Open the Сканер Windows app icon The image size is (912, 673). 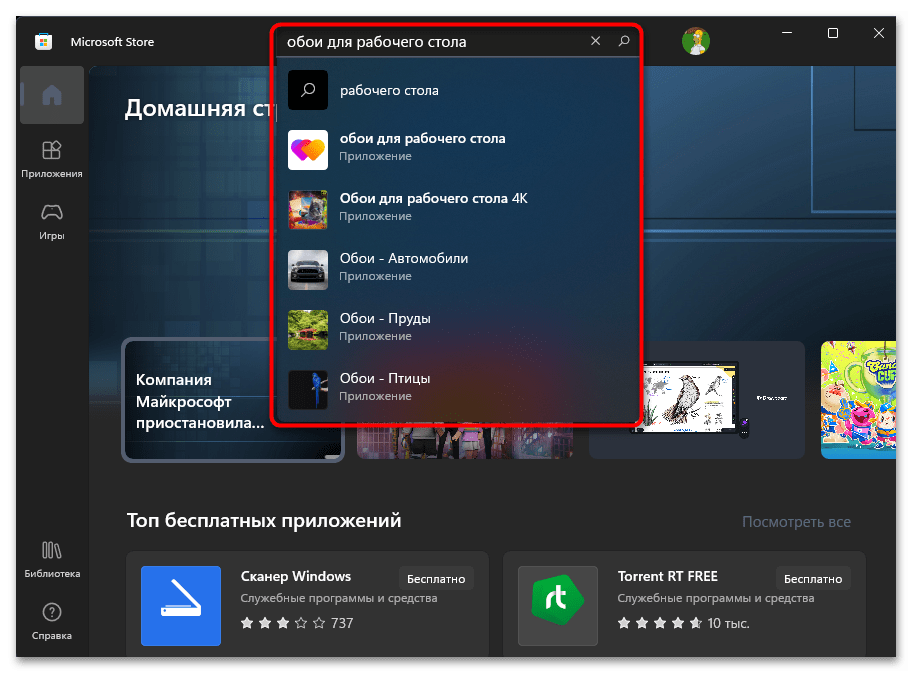(x=181, y=606)
